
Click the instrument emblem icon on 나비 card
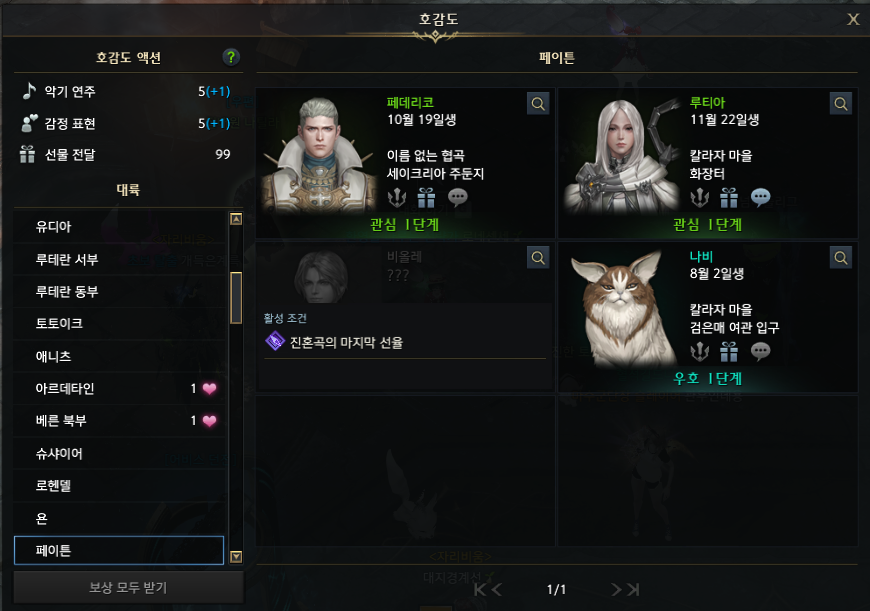(x=699, y=351)
